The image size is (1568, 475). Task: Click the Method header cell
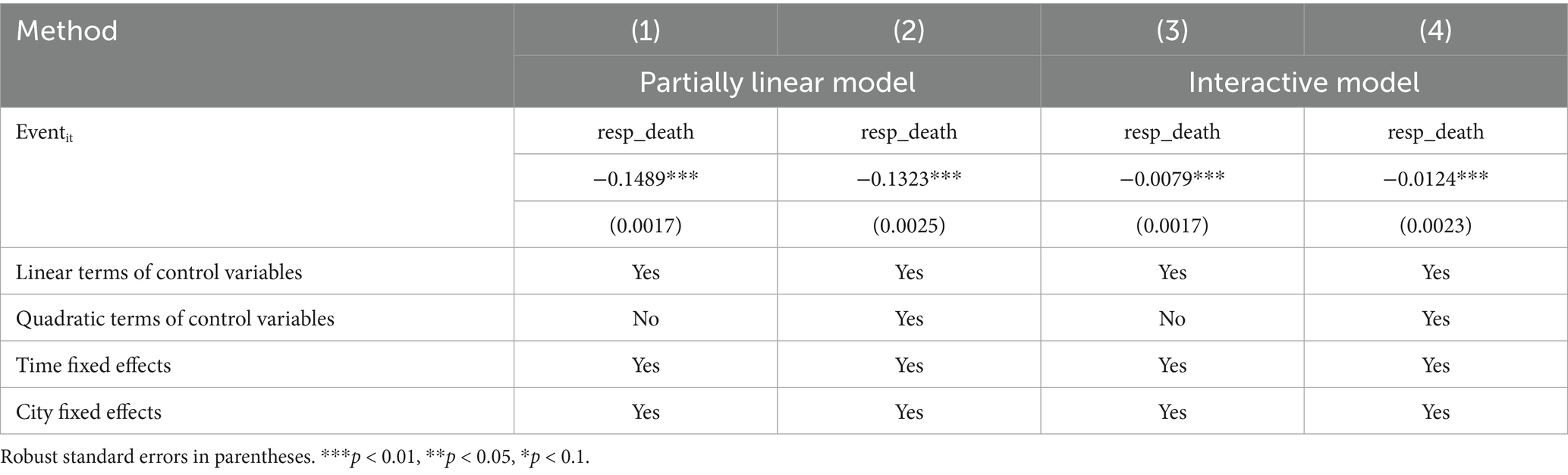[67, 31]
